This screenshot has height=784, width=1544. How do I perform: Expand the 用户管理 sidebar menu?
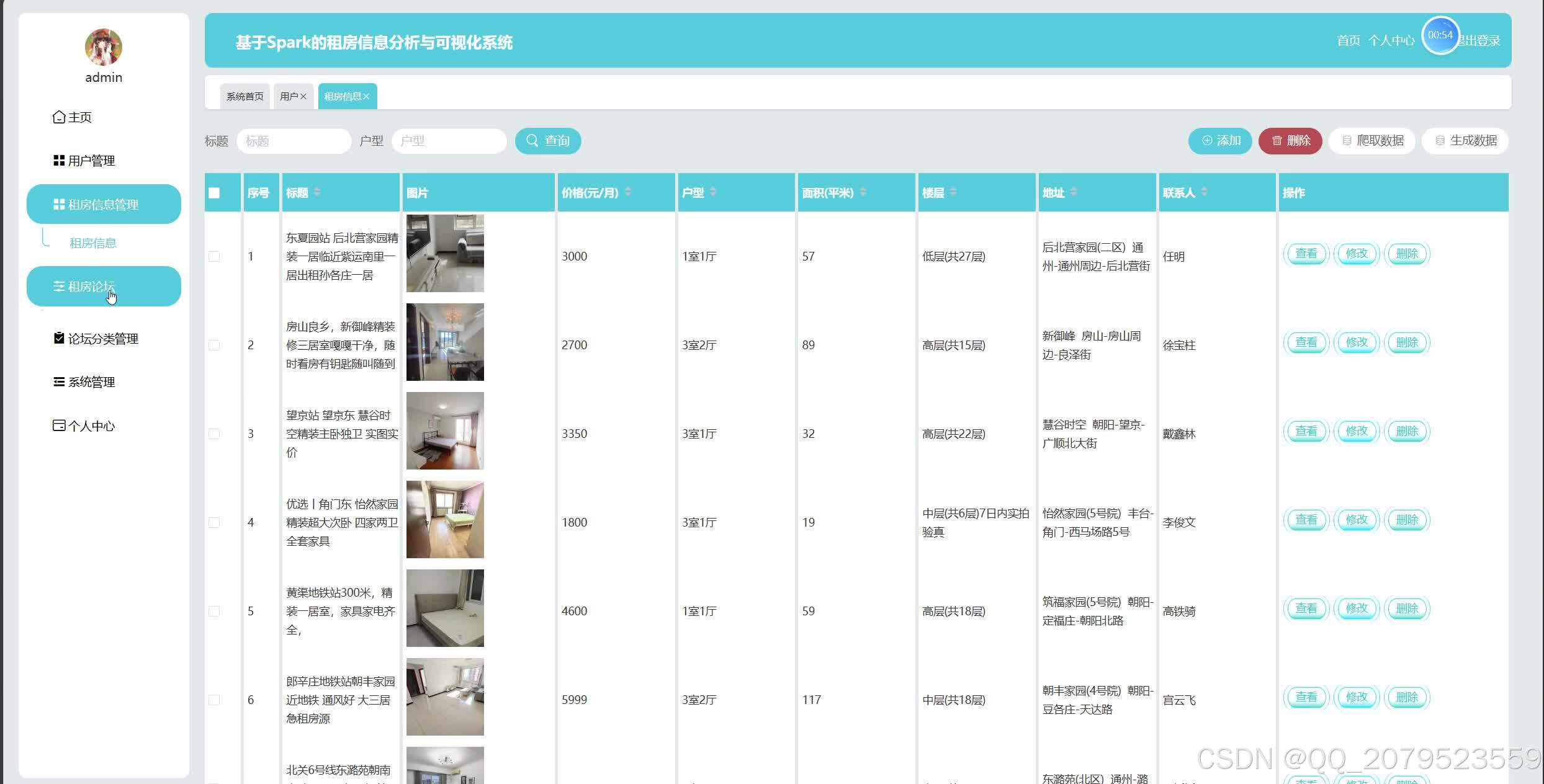[104, 161]
